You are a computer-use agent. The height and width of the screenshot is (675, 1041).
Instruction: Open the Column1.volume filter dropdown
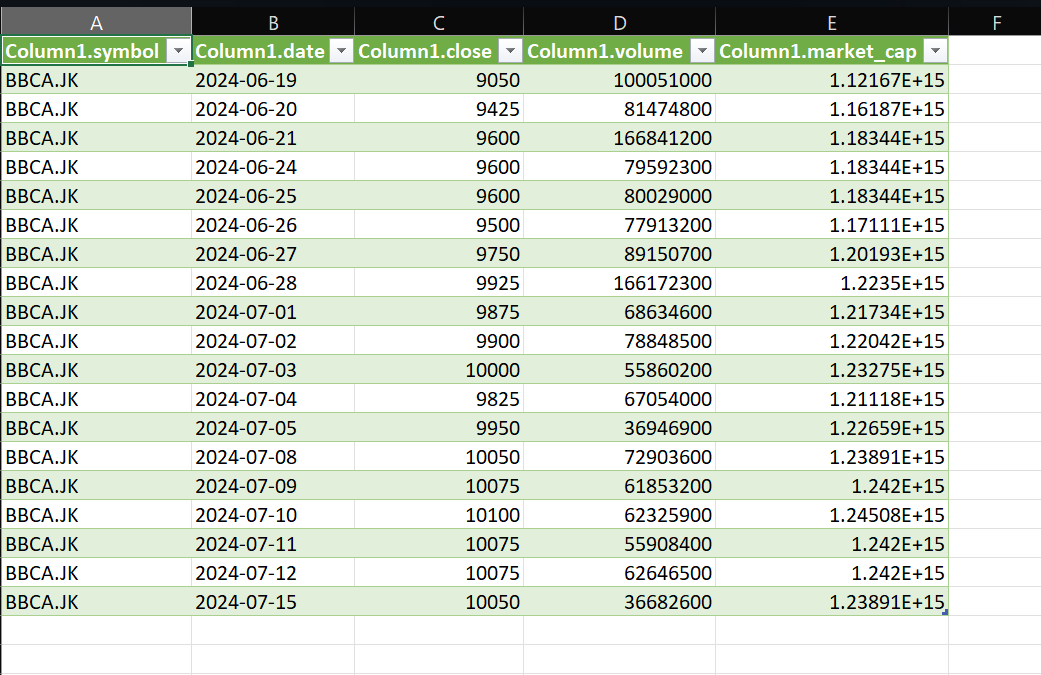702,50
